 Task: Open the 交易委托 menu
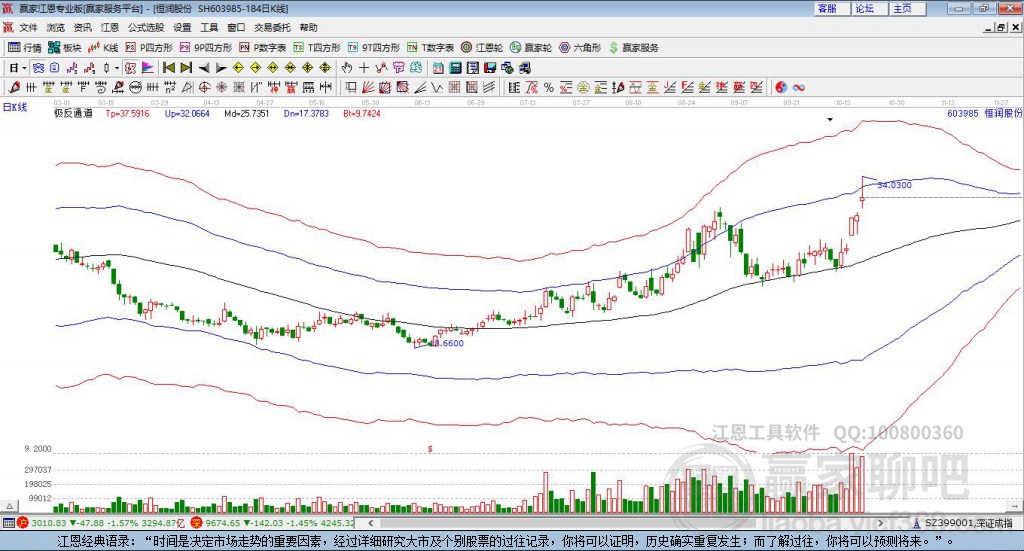pyautogui.click(x=272, y=27)
